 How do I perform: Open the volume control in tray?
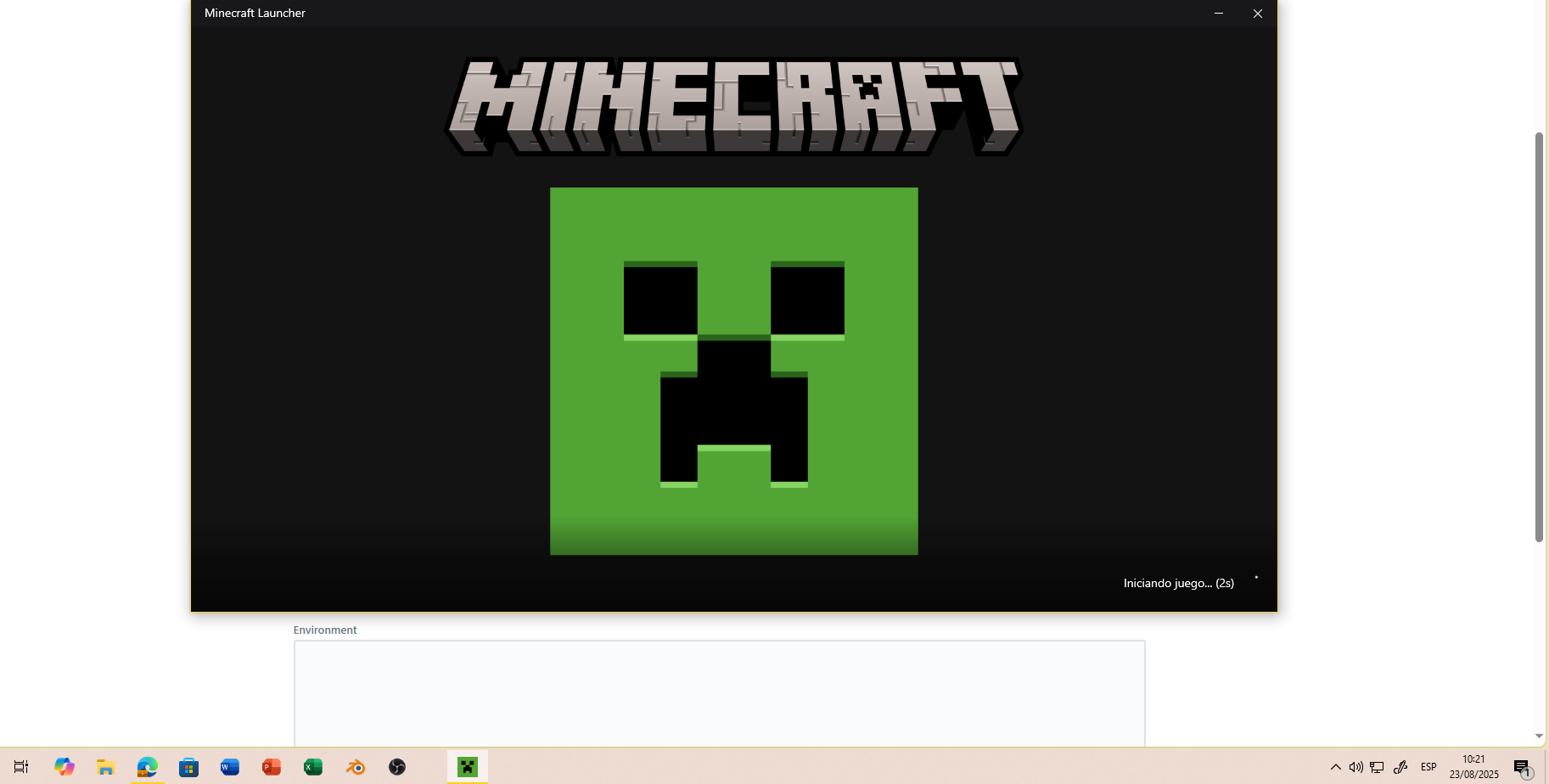coord(1355,767)
